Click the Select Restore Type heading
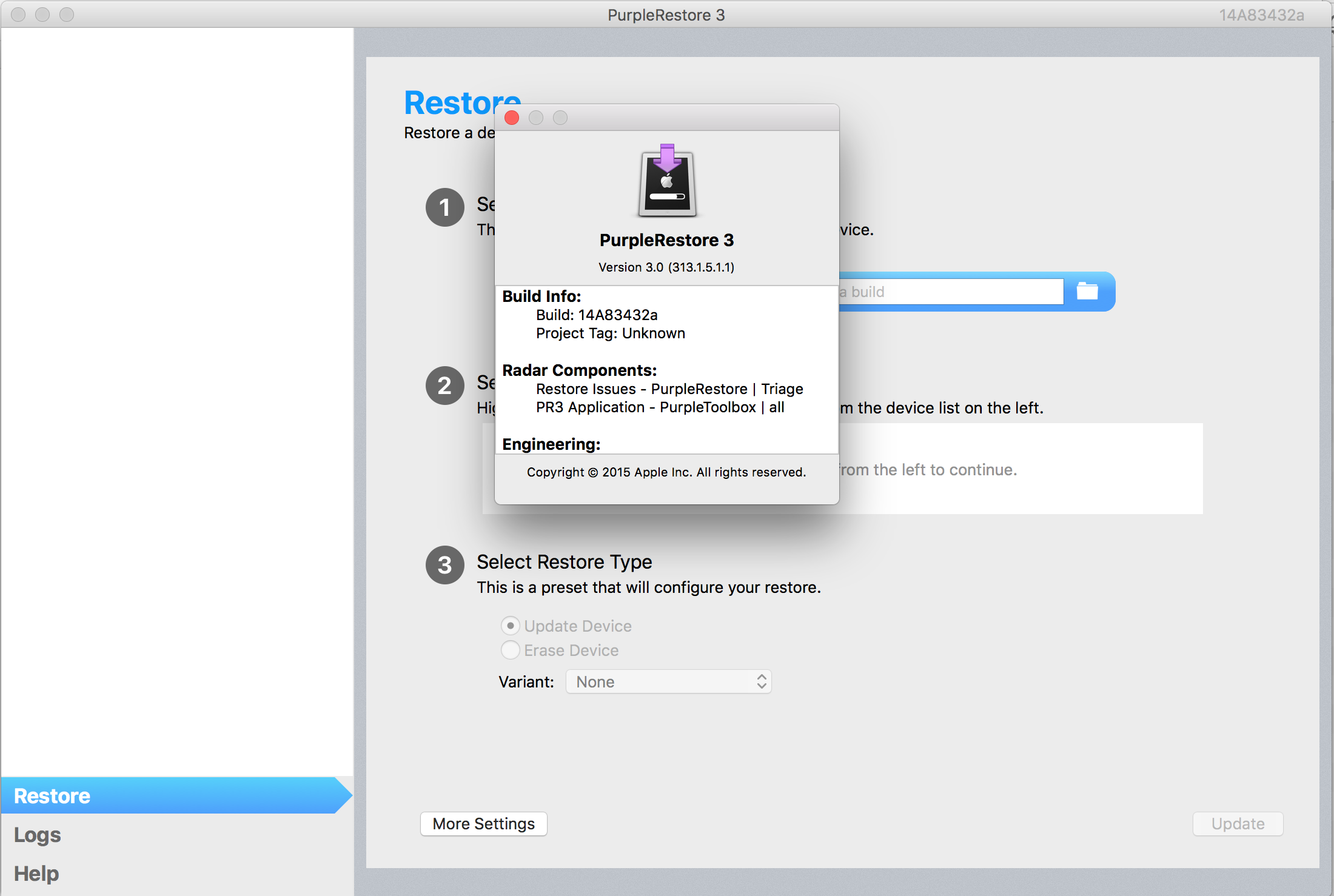 [x=565, y=562]
